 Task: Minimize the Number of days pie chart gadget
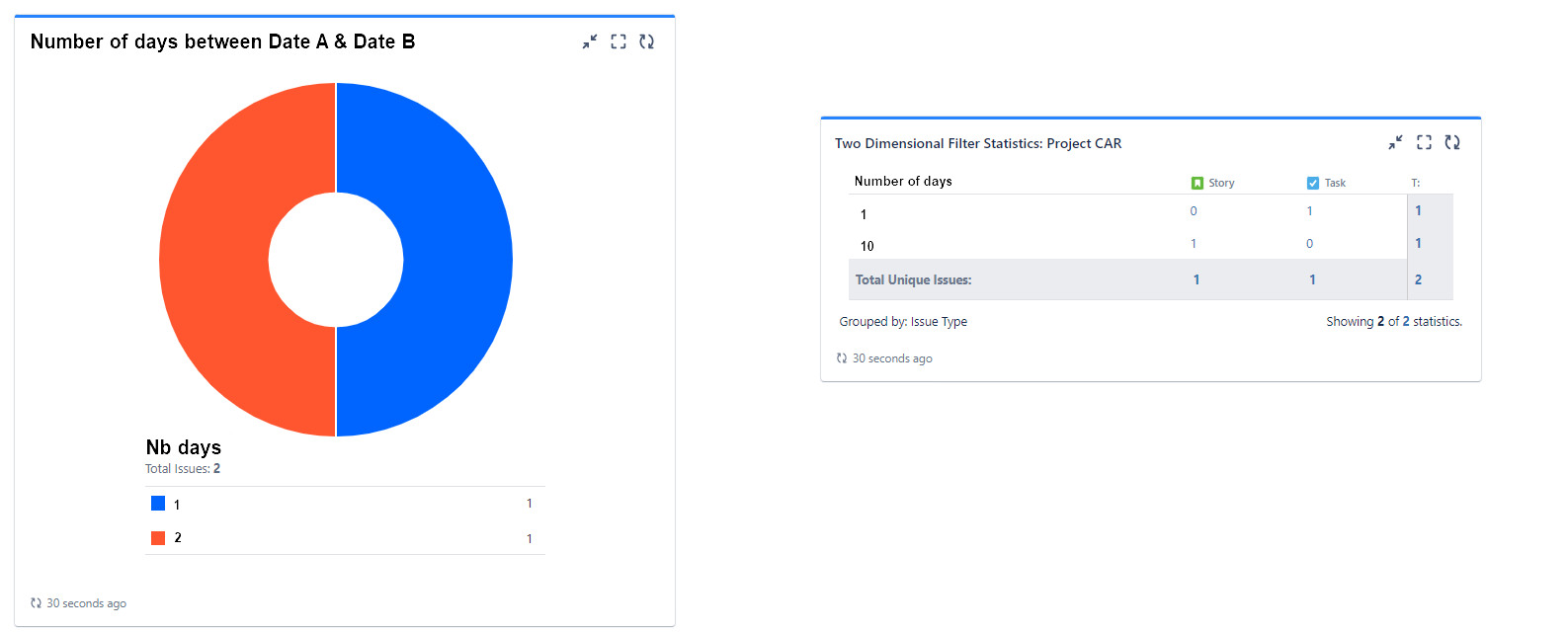590,41
